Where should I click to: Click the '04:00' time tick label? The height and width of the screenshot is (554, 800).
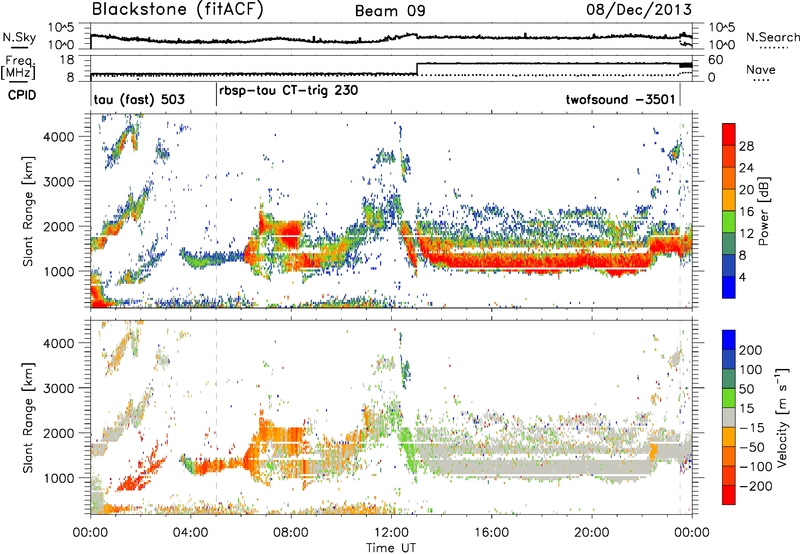pyautogui.click(x=191, y=533)
